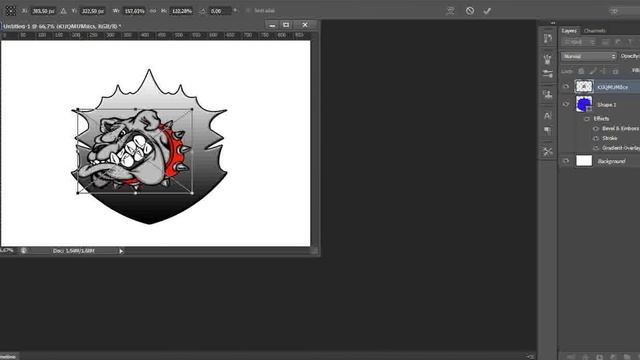Hide the top smart object layer
The width and height of the screenshot is (640, 360).
click(566, 87)
